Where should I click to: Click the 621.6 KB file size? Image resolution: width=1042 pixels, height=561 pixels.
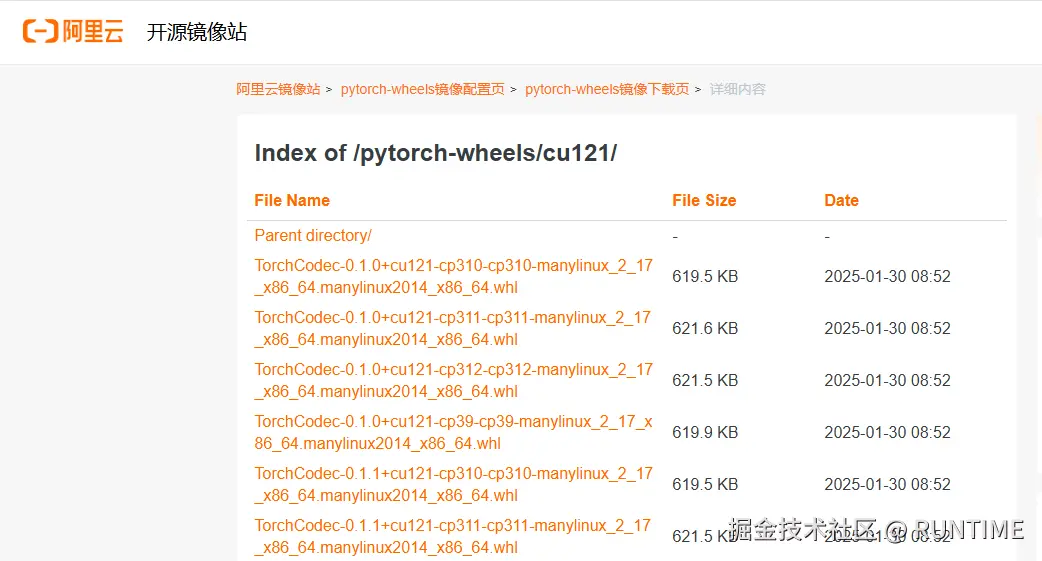point(705,328)
